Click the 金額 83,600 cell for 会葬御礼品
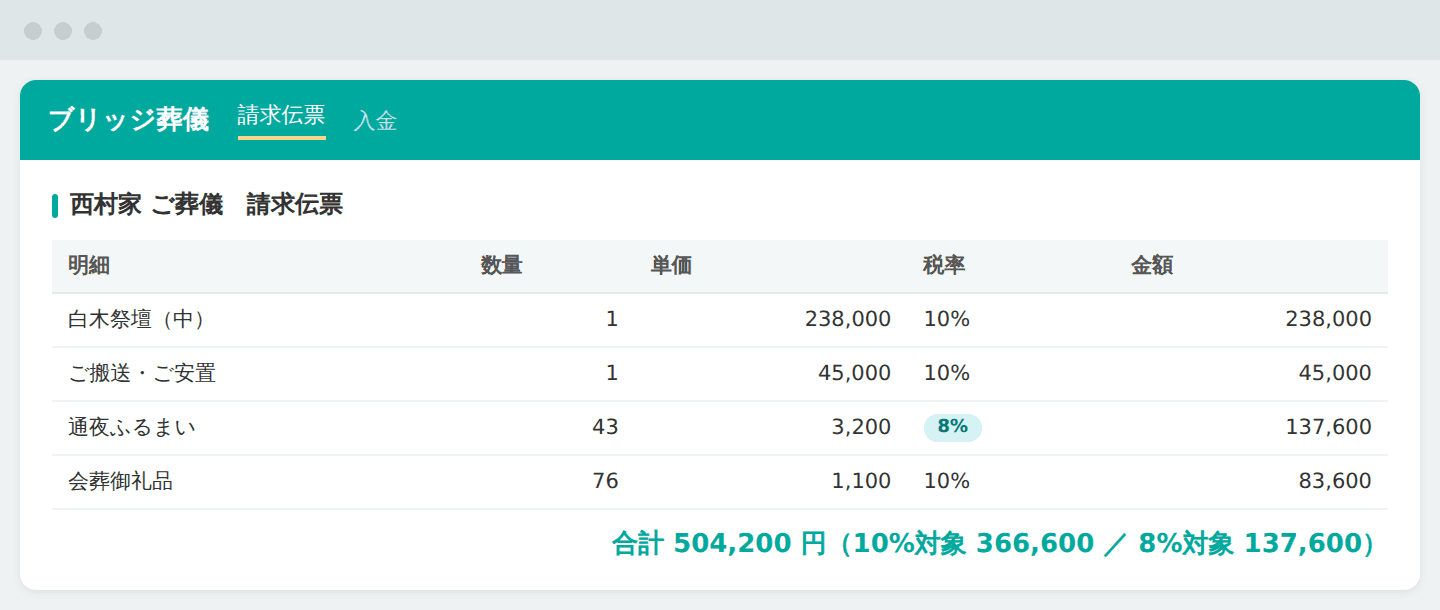This screenshot has height=610, width=1440. coord(1335,482)
